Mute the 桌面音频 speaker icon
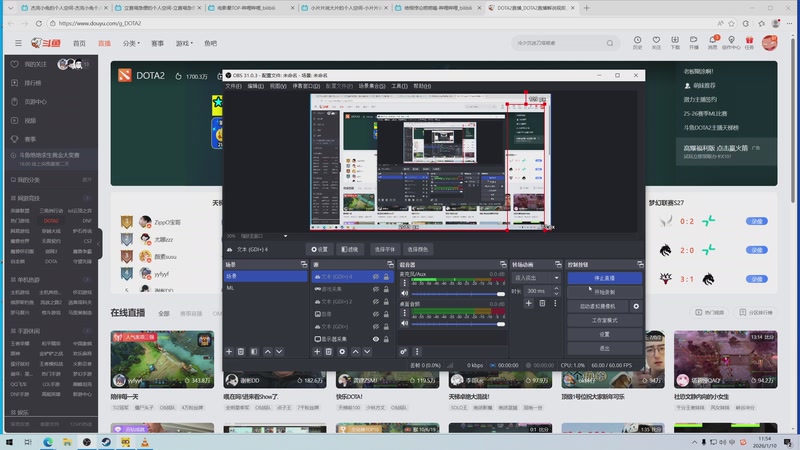Screen dimensions: 800x450 pos(405,323)
